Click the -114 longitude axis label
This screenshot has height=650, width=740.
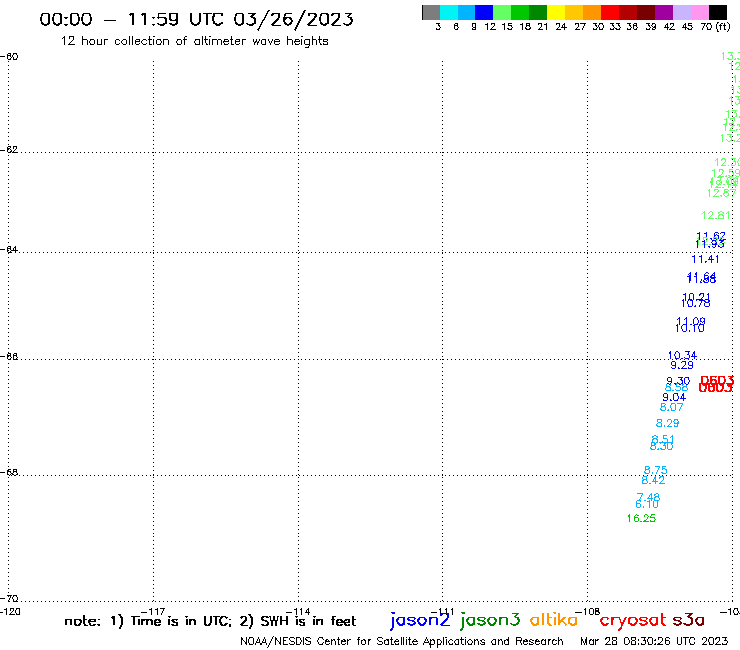(298, 612)
